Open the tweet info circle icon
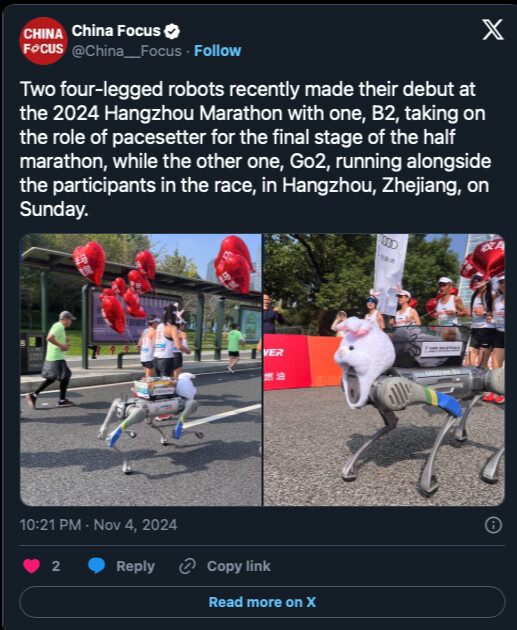The height and width of the screenshot is (630, 517). [x=493, y=525]
